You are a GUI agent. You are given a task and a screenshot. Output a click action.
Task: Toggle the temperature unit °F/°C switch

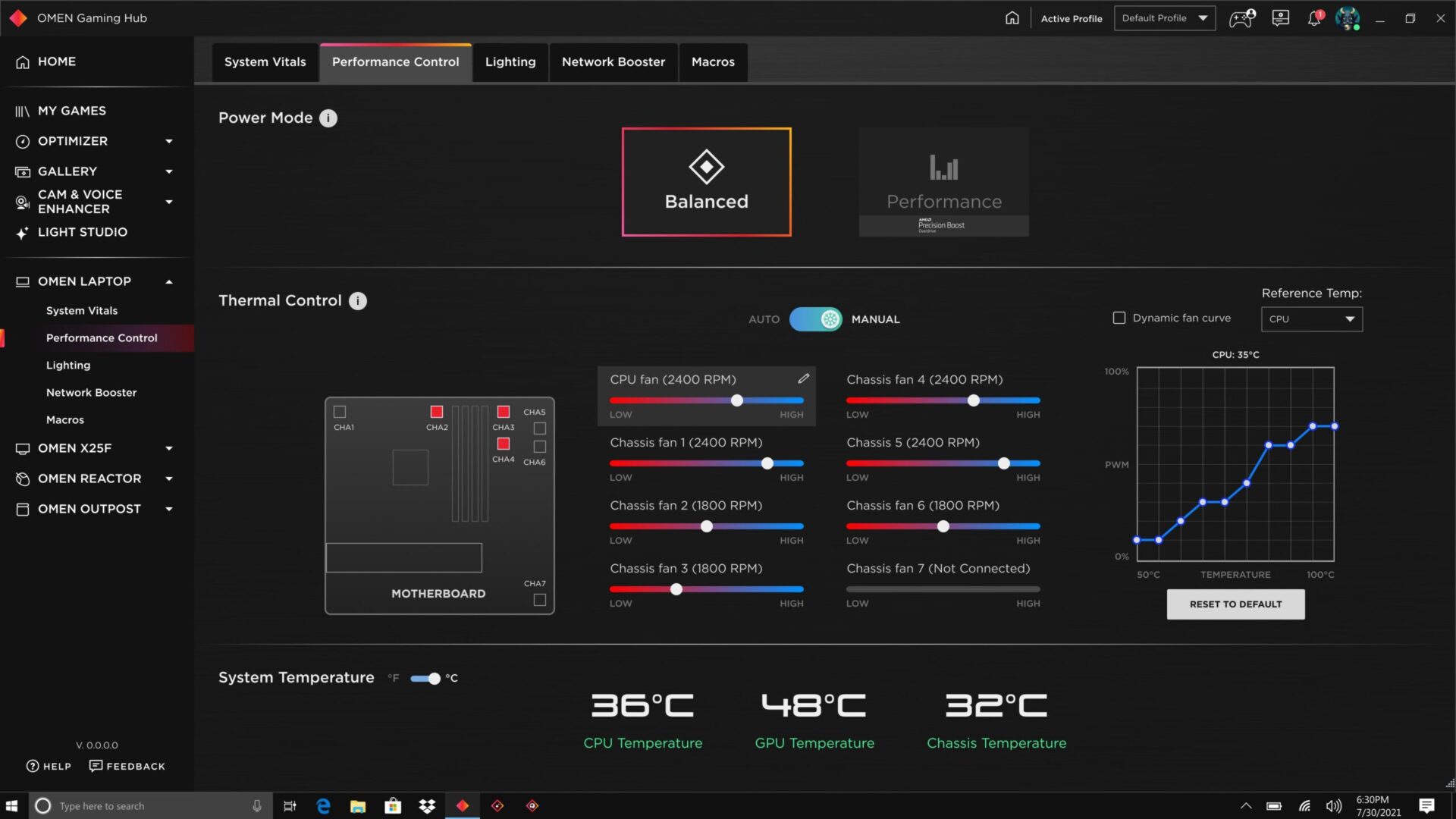click(425, 678)
